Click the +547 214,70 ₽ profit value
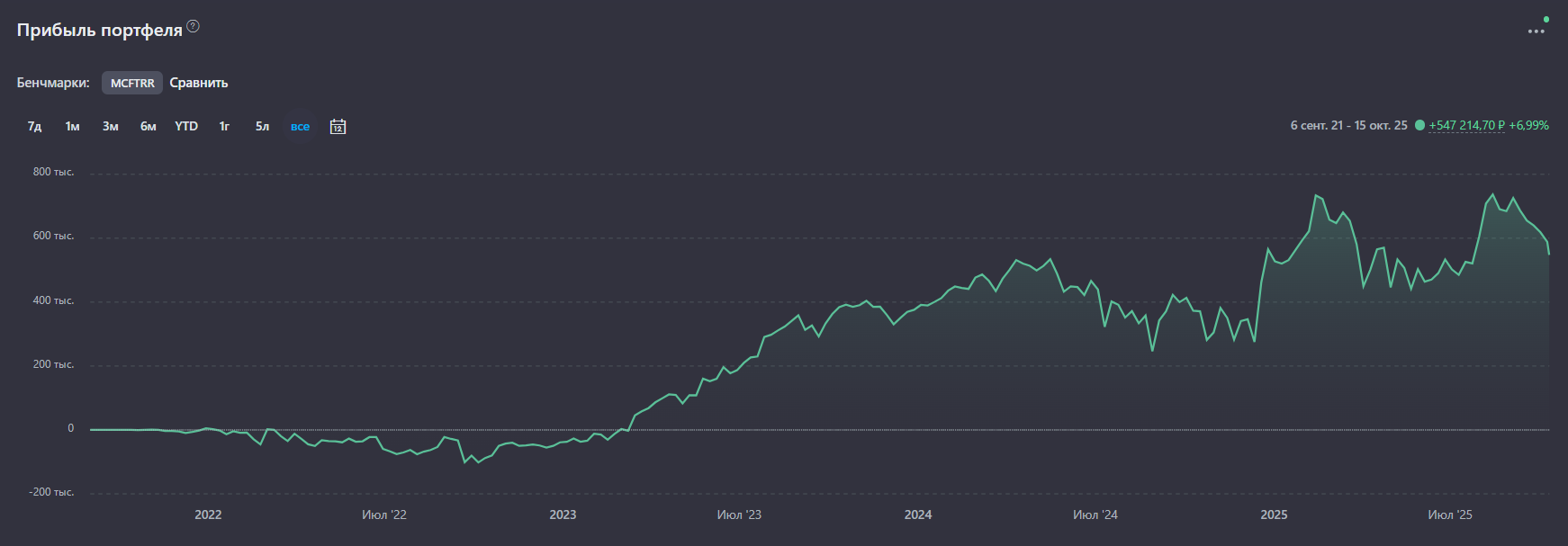 1466,126
